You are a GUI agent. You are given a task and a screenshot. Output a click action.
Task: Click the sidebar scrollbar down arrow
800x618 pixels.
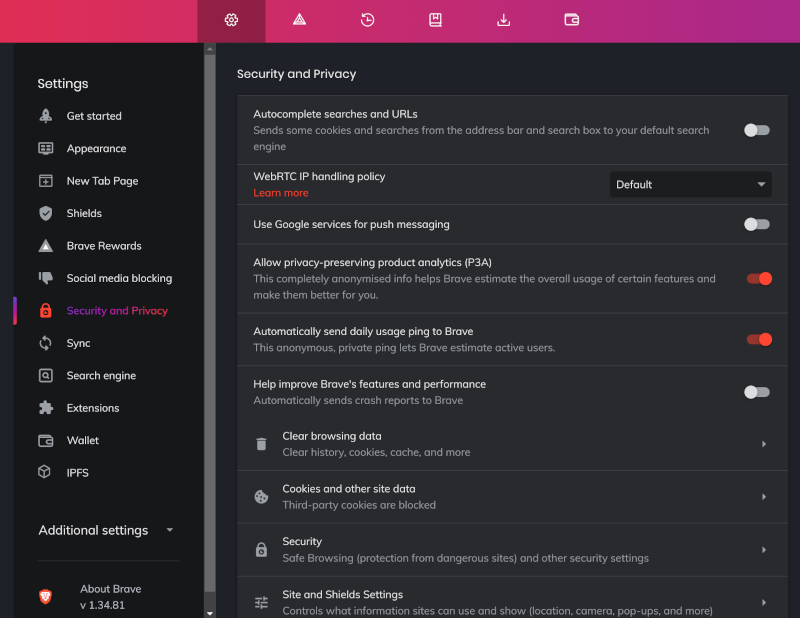coord(210,612)
